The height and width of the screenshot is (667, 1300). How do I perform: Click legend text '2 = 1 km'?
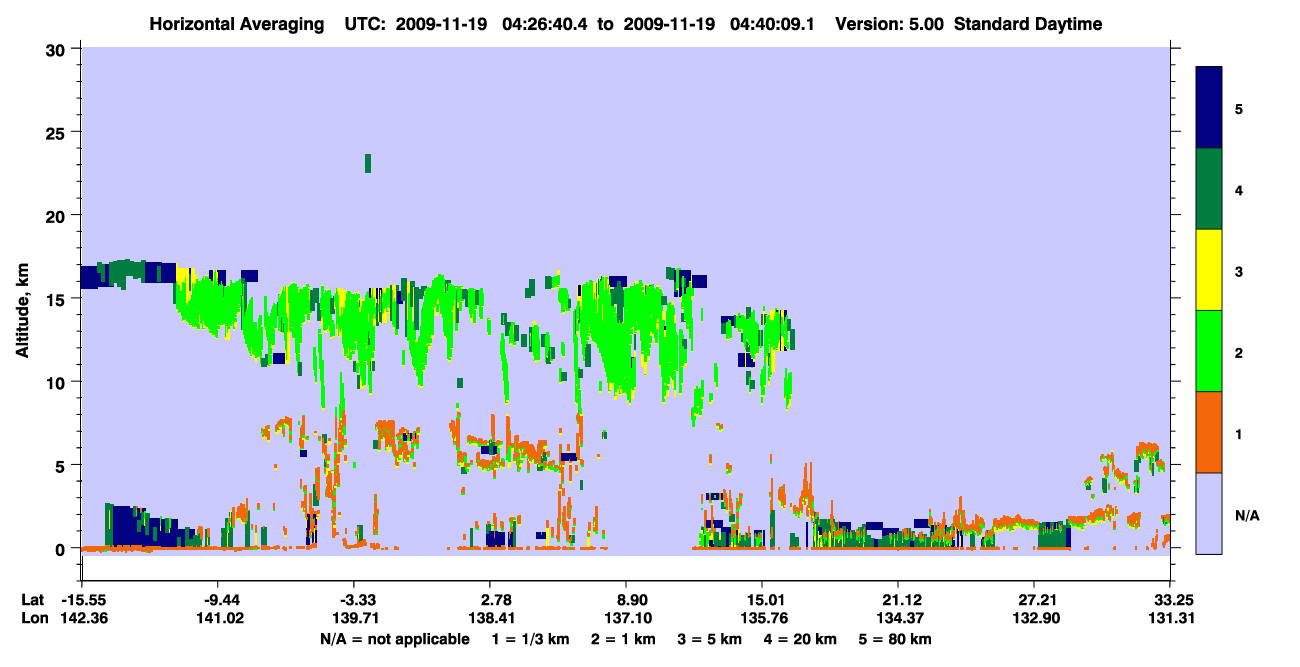point(623,639)
